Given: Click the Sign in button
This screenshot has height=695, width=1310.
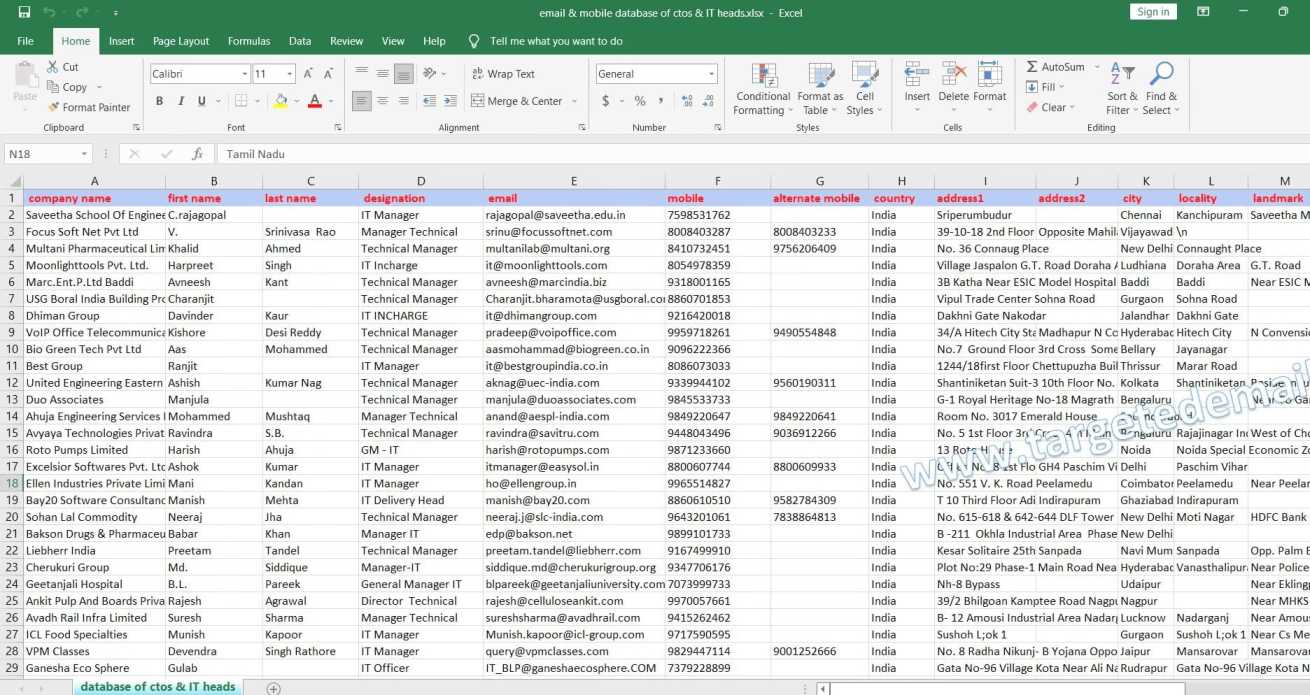Looking at the screenshot, I should coord(1153,12).
